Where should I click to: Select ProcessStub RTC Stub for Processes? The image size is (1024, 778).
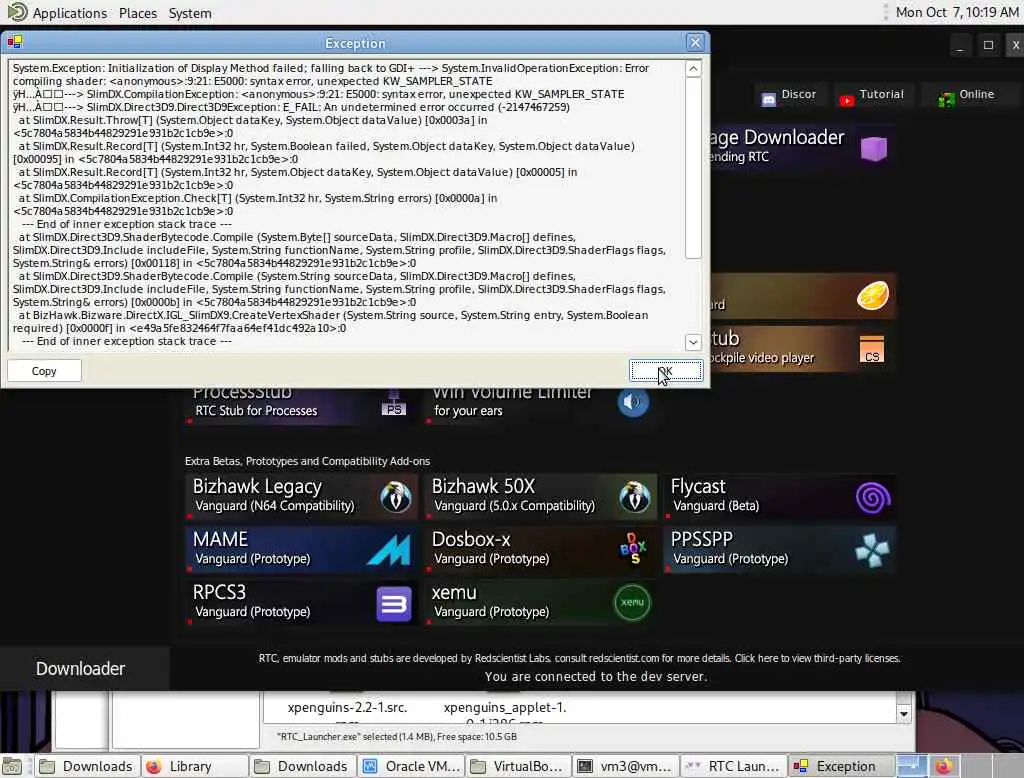pyautogui.click(x=300, y=405)
